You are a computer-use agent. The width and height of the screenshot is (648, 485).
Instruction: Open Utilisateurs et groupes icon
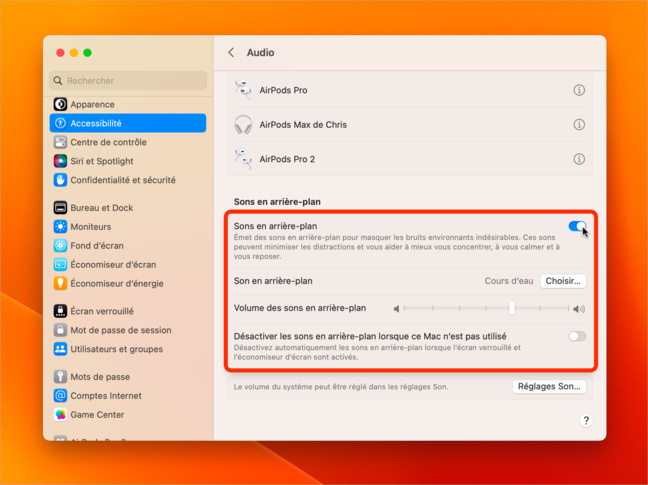click(60, 349)
